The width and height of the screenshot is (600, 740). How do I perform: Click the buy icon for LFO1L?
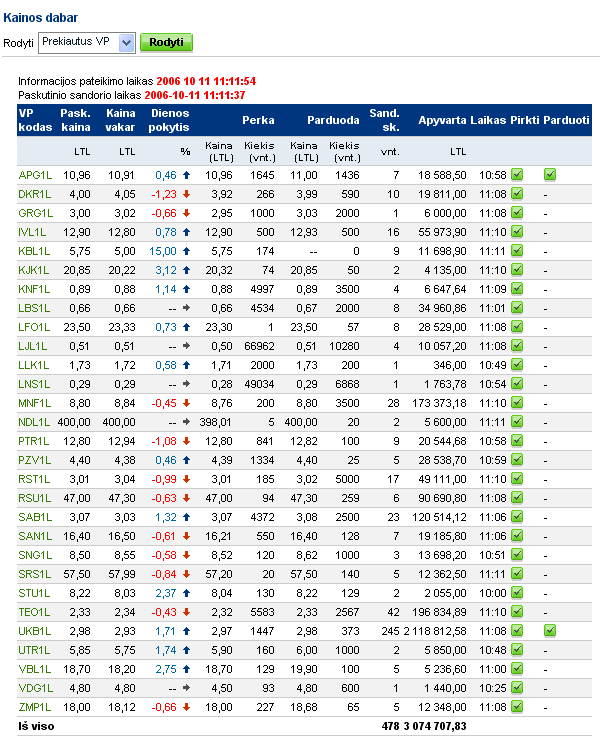tap(517, 327)
